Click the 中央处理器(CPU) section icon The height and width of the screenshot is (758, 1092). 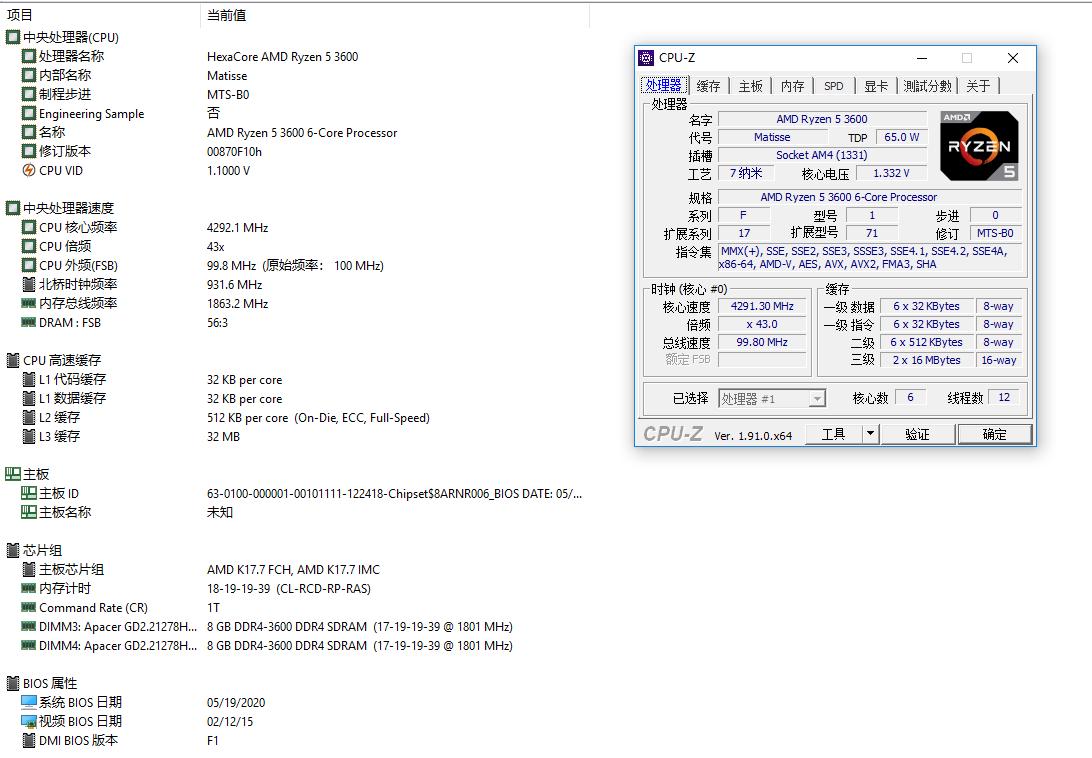(13, 38)
